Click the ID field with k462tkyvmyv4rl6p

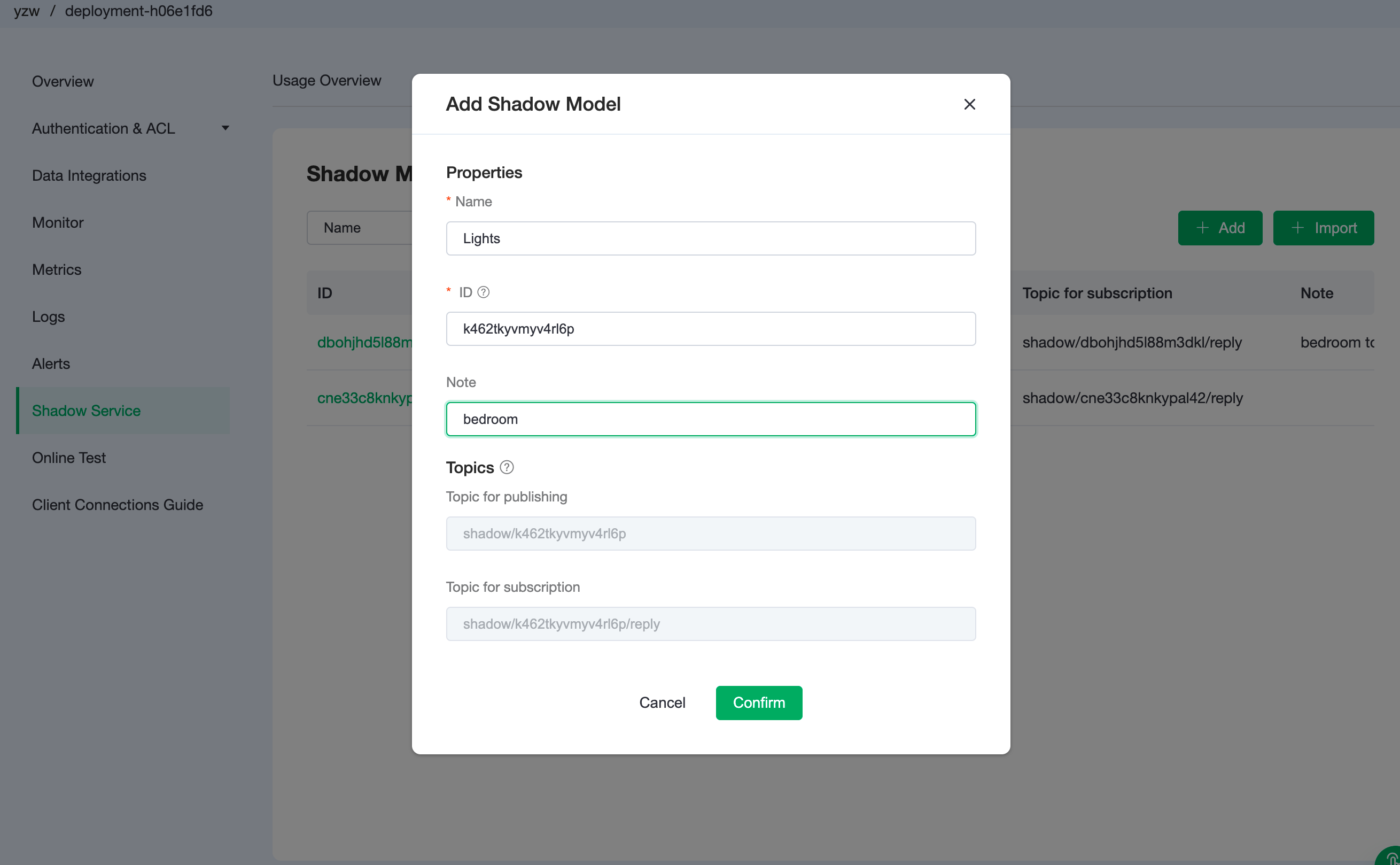[711, 329]
